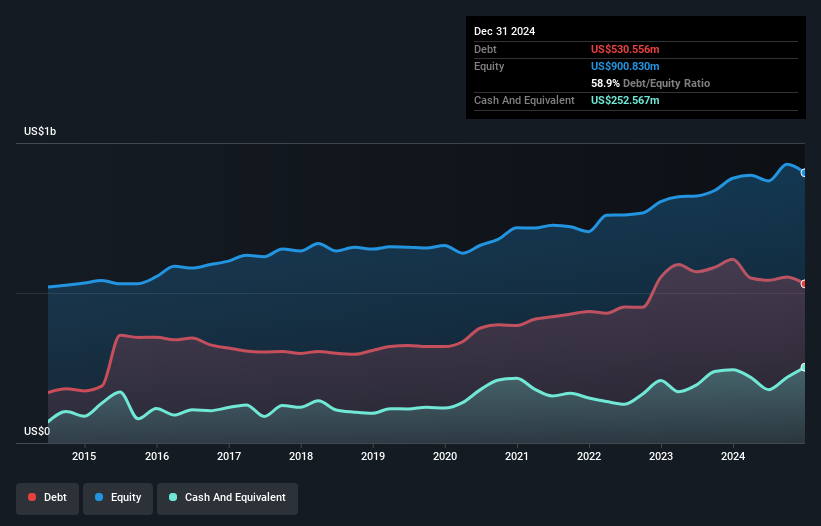The width and height of the screenshot is (821, 526).
Task: Click the US$1b y-axis label
Action: [40, 131]
